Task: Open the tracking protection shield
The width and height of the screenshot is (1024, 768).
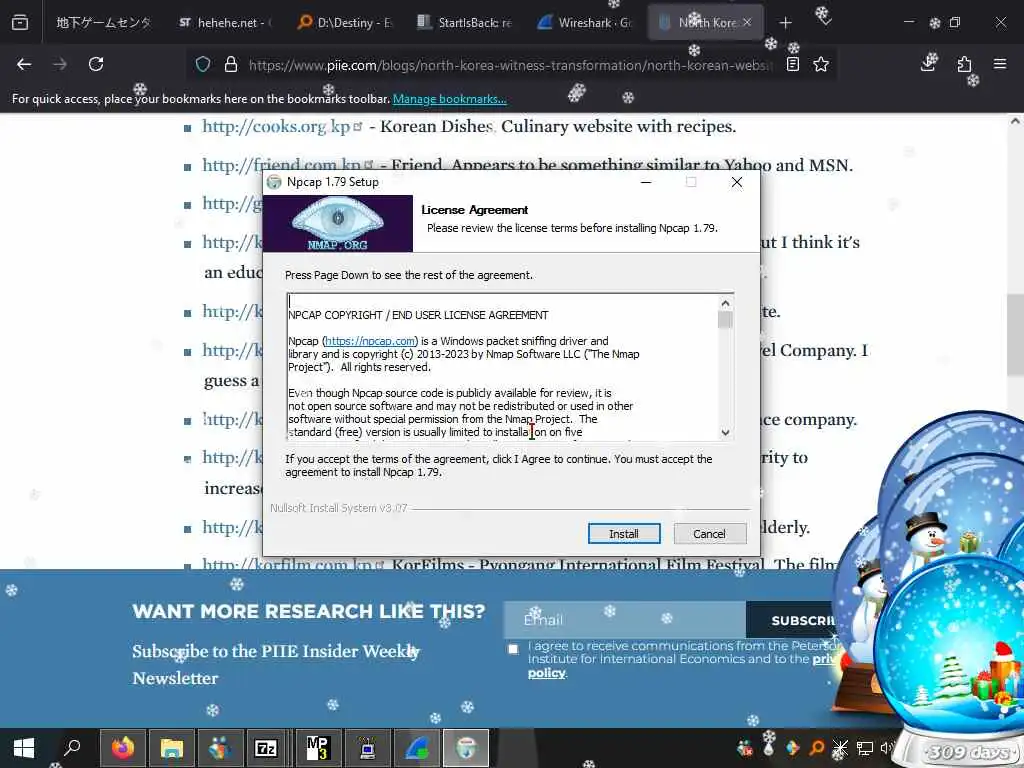Action: pyautogui.click(x=203, y=64)
